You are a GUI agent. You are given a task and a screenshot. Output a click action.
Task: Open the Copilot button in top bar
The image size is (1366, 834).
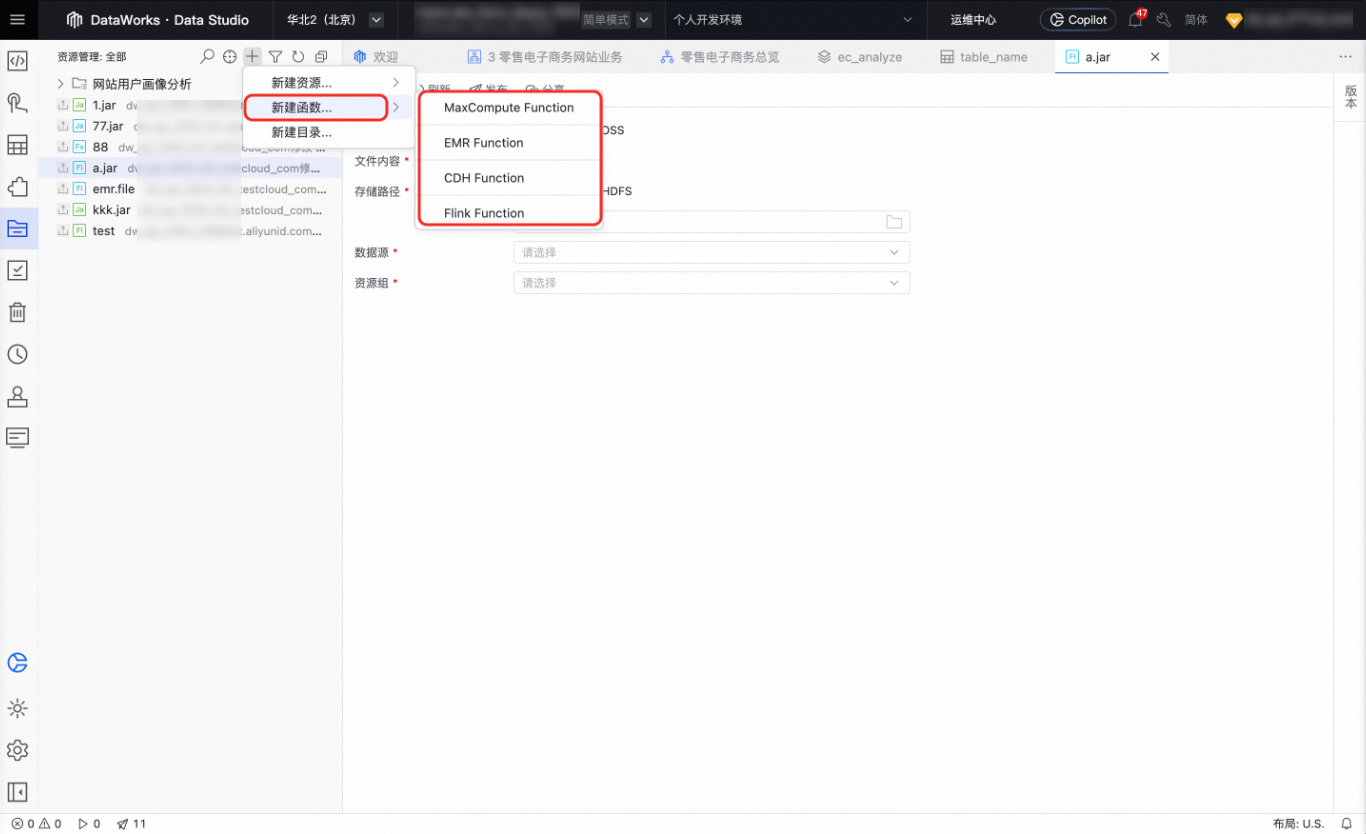(1078, 19)
